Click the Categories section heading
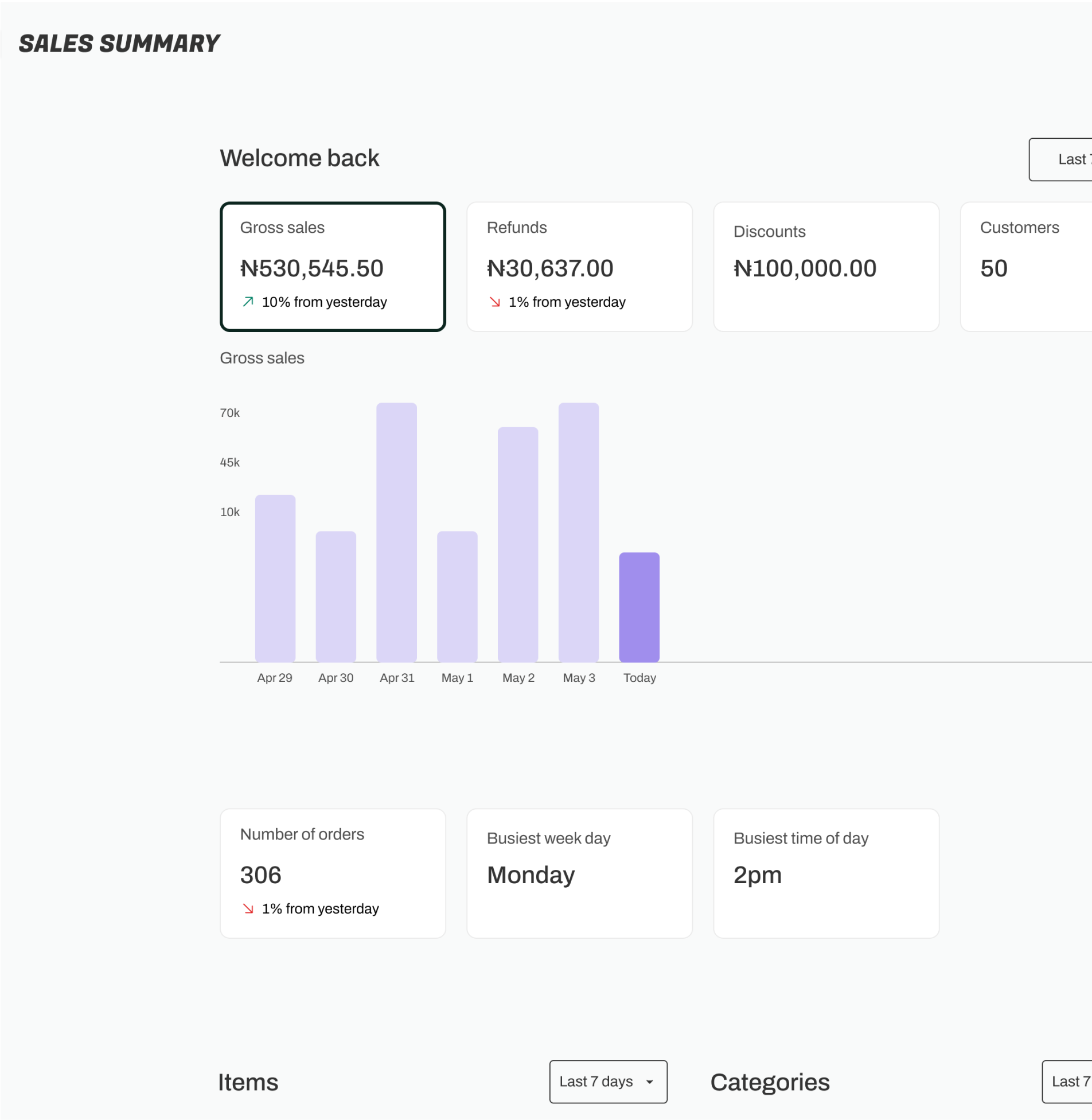Viewport: 1092px width, 1120px height. pyautogui.click(x=770, y=1082)
